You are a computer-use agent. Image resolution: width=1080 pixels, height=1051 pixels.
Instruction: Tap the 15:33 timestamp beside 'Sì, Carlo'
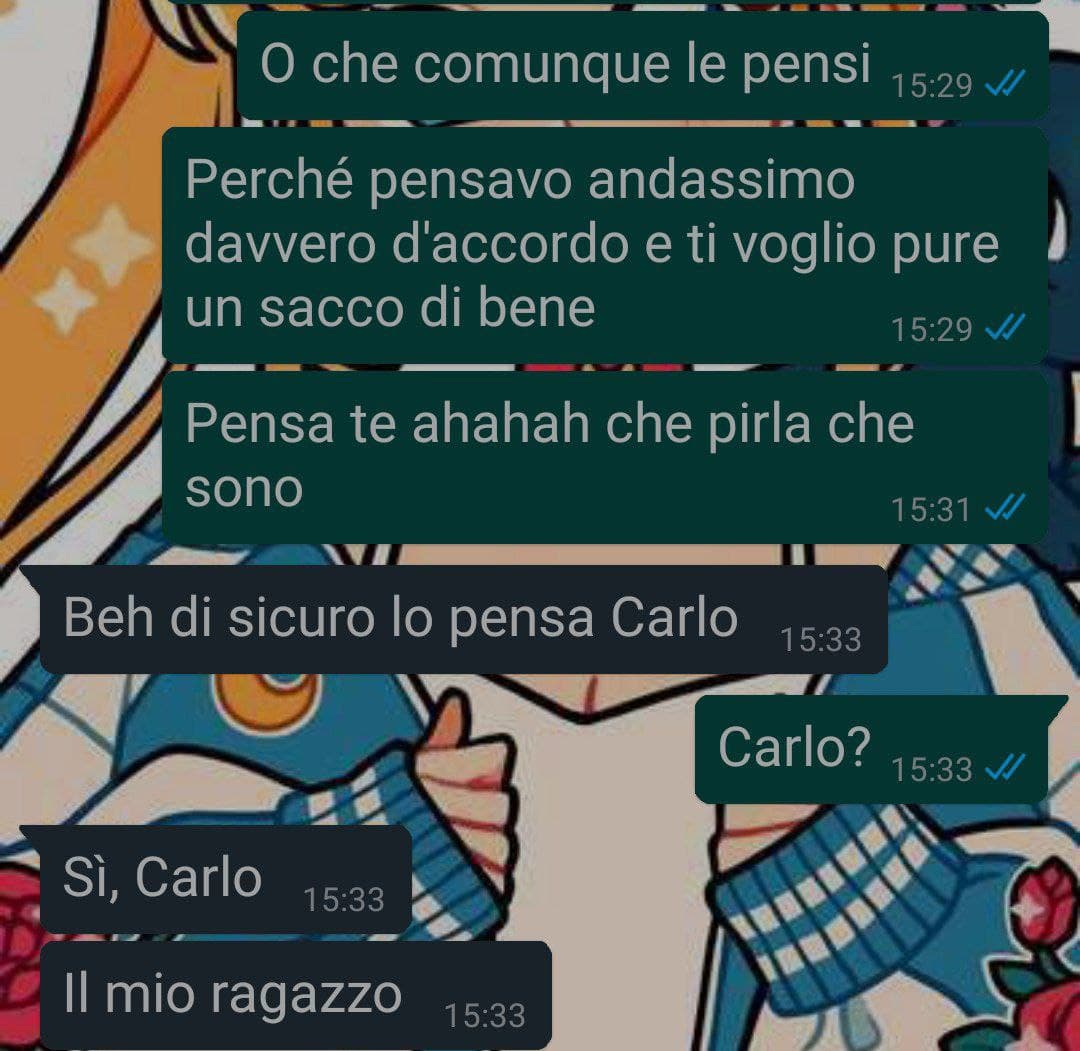[x=344, y=899]
